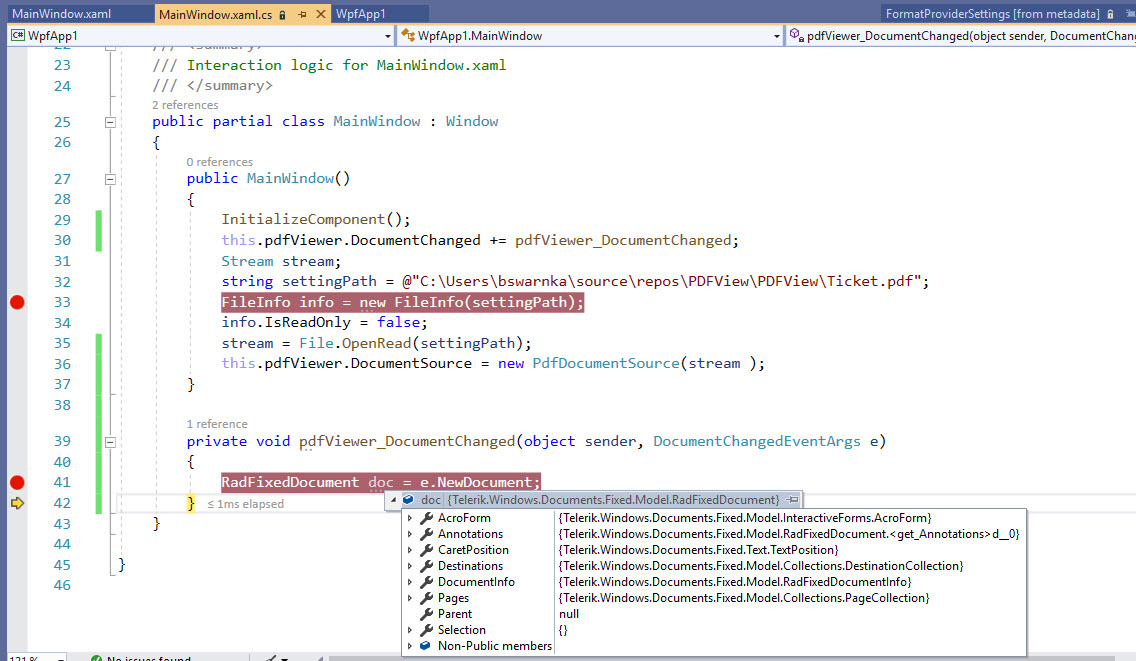Click lock icon on MainWindow.xaml.cs tab

click(283, 14)
